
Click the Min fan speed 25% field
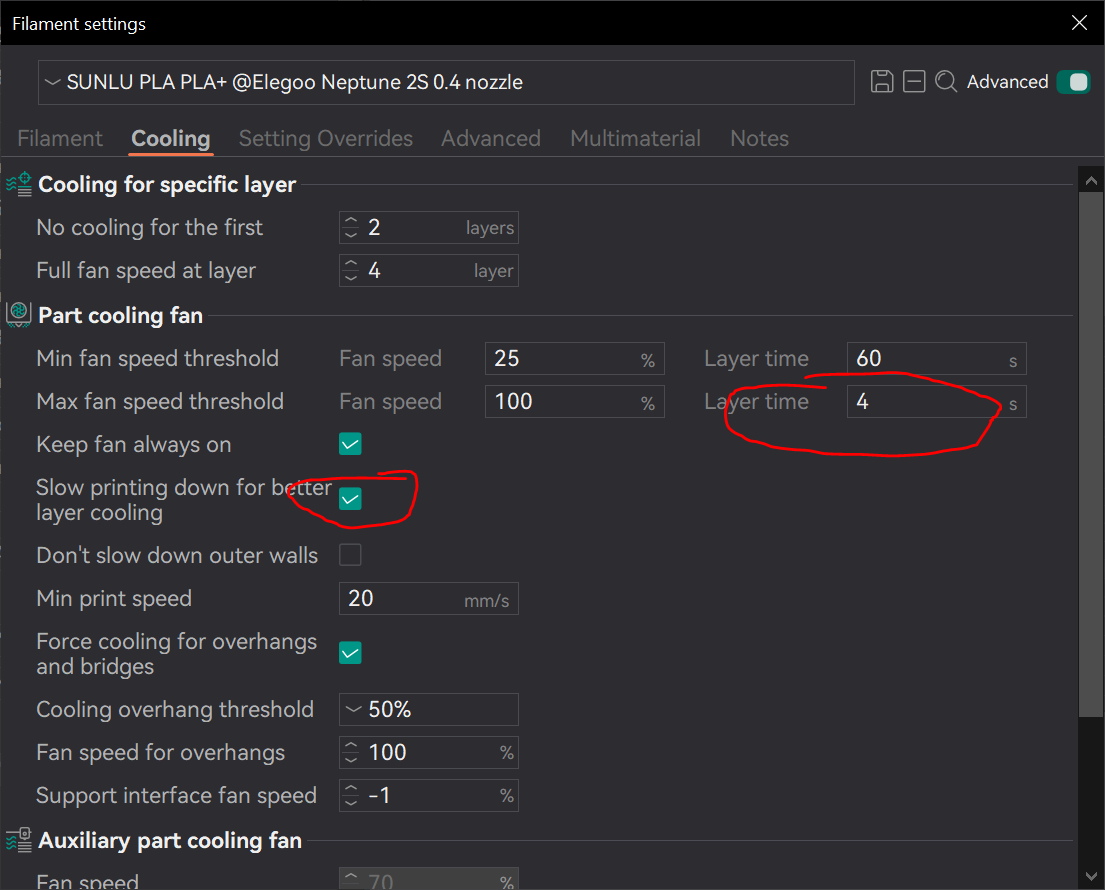pos(574,359)
